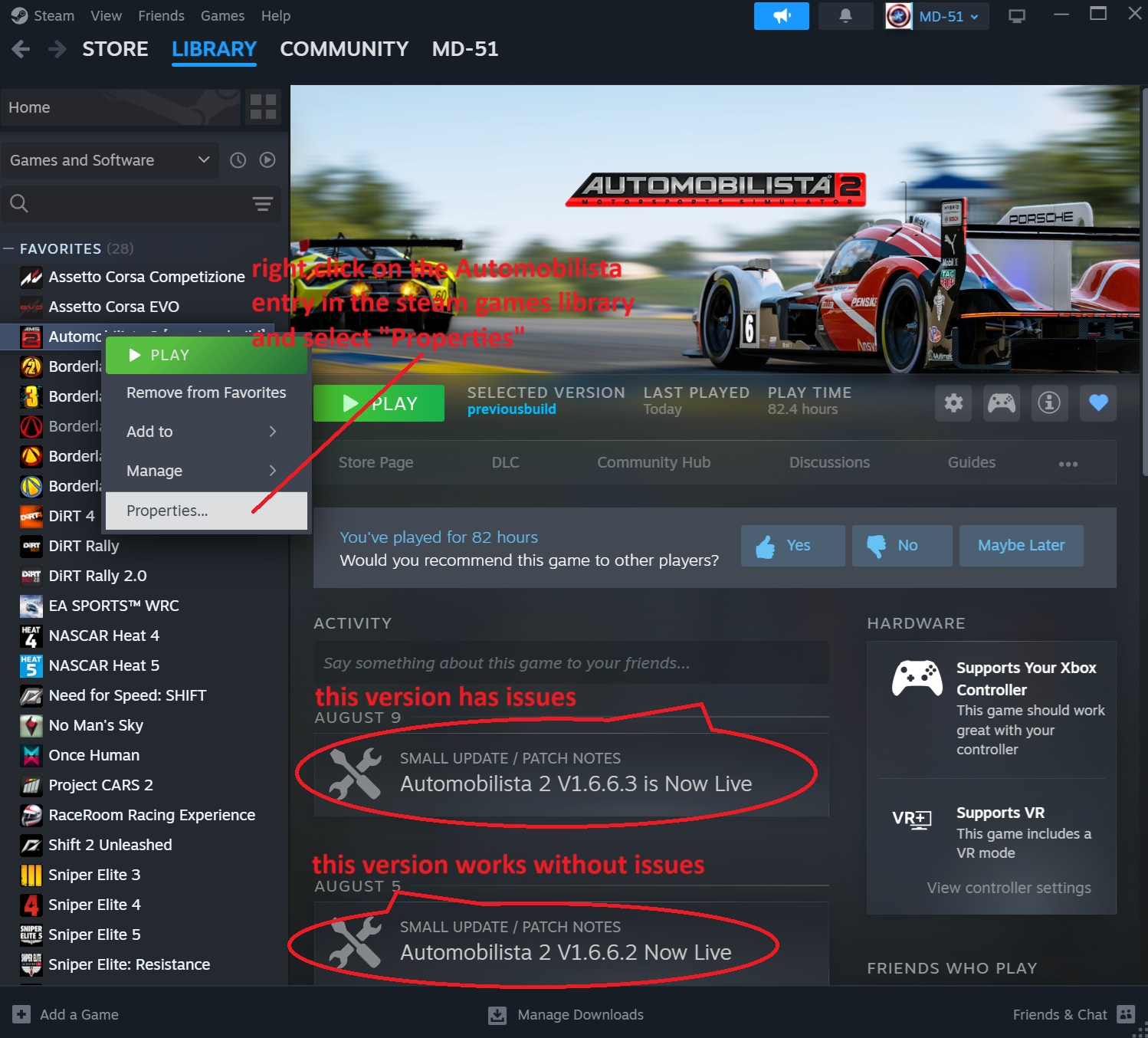Click the activity status input field

[x=571, y=662]
